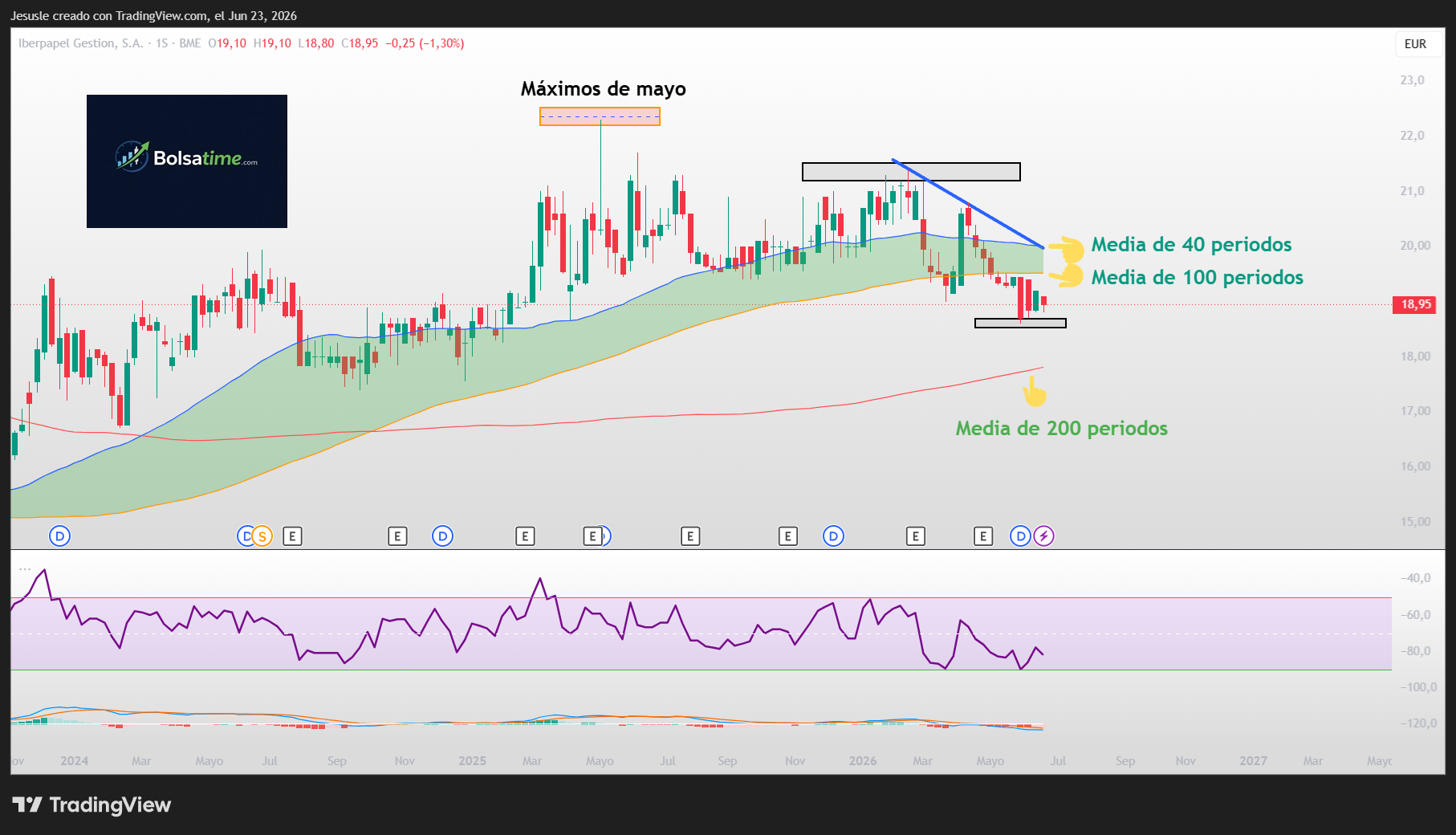Click the Bolsatime.com logo image

pyautogui.click(x=187, y=161)
